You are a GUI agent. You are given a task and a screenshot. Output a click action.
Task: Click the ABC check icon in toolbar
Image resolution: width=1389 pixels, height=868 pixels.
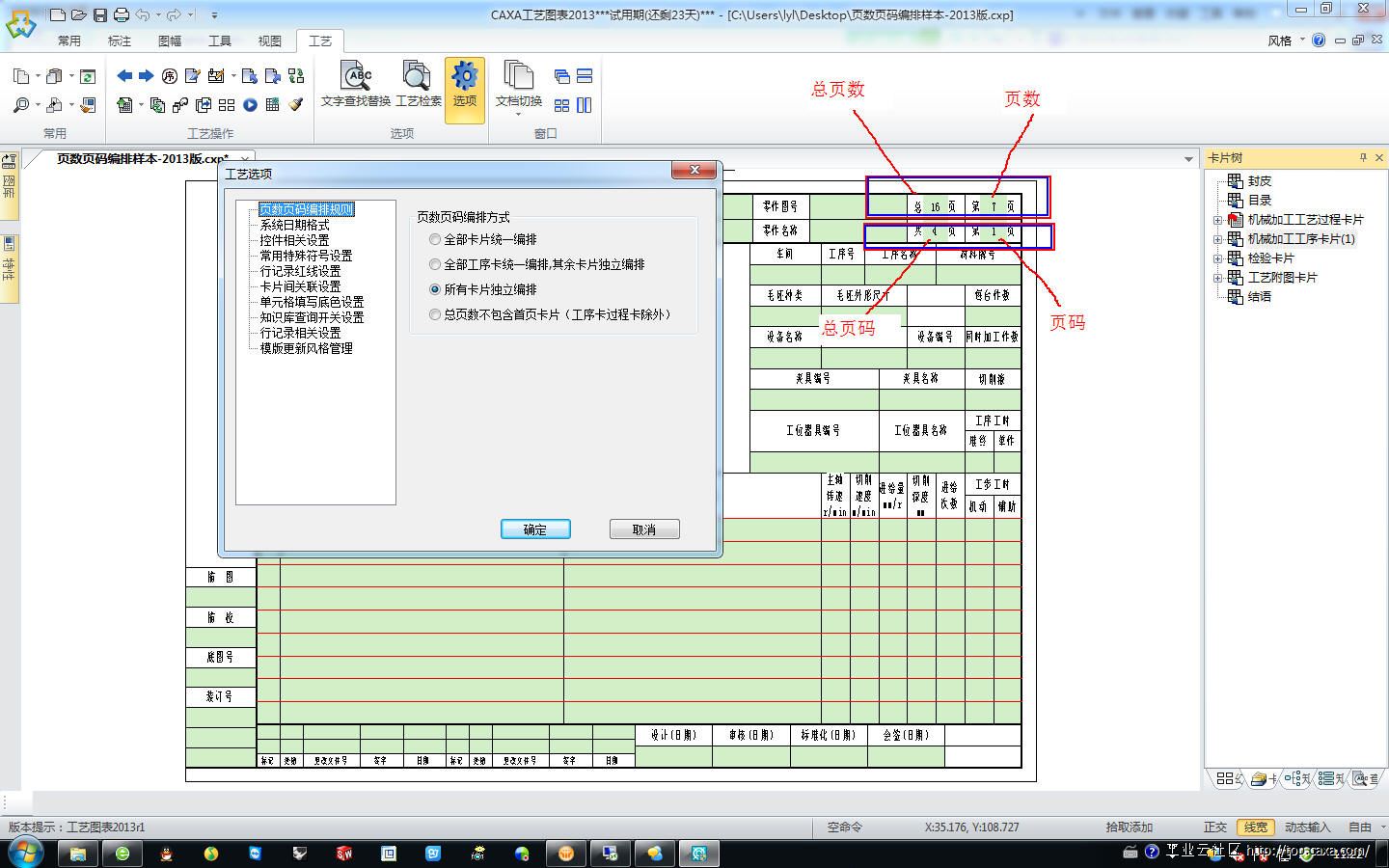(x=356, y=75)
